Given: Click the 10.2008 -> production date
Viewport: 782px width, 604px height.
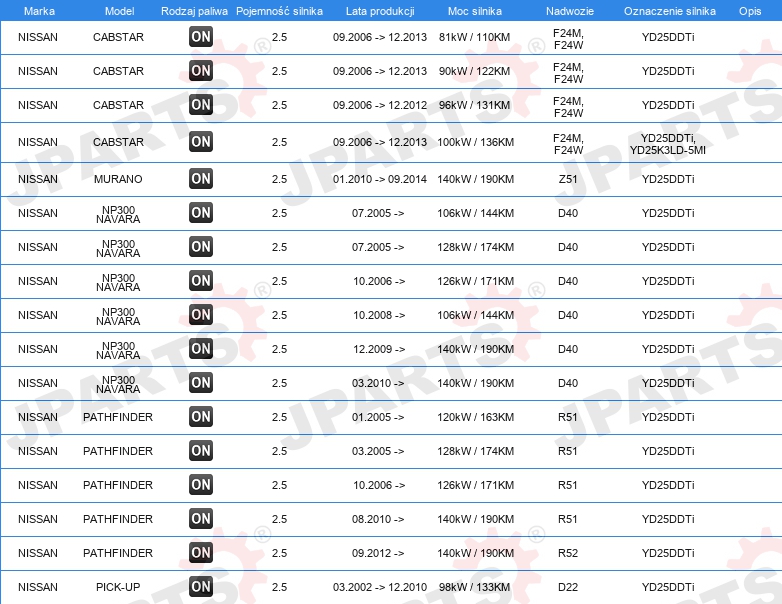Looking at the screenshot, I should (x=379, y=315).
